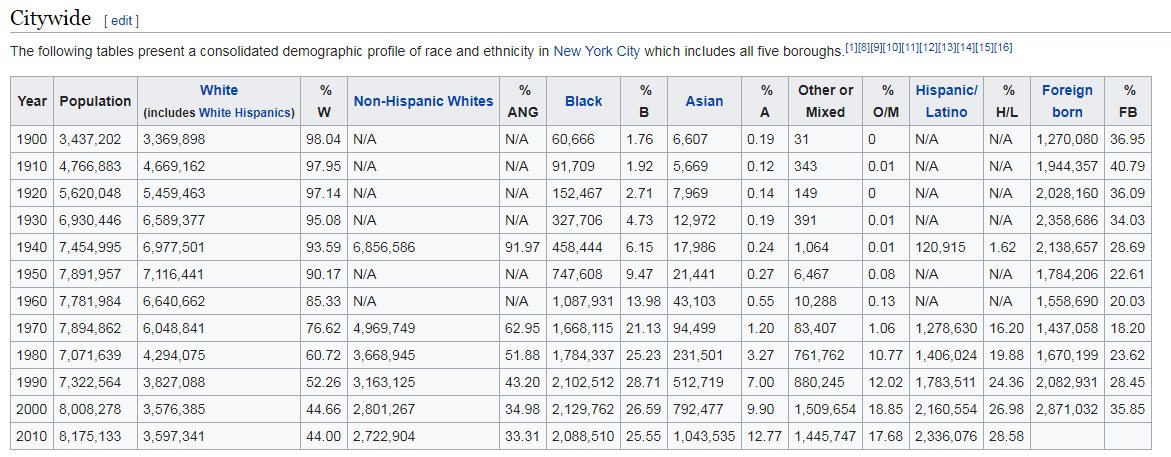Click the % ANG column header

pyautogui.click(x=523, y=101)
